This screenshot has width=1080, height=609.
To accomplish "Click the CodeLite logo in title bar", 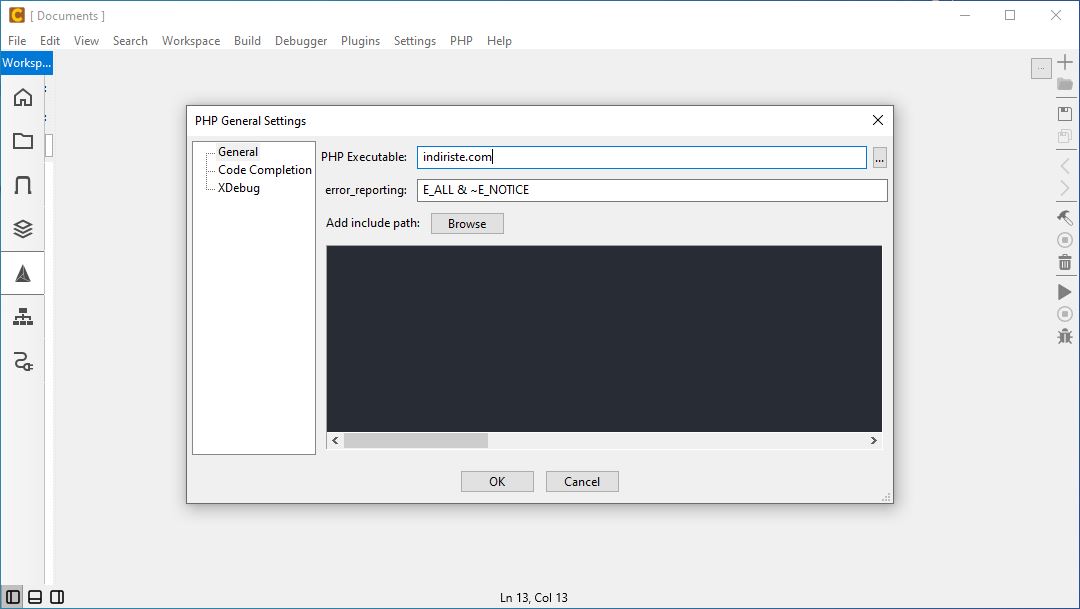I will (17, 15).
